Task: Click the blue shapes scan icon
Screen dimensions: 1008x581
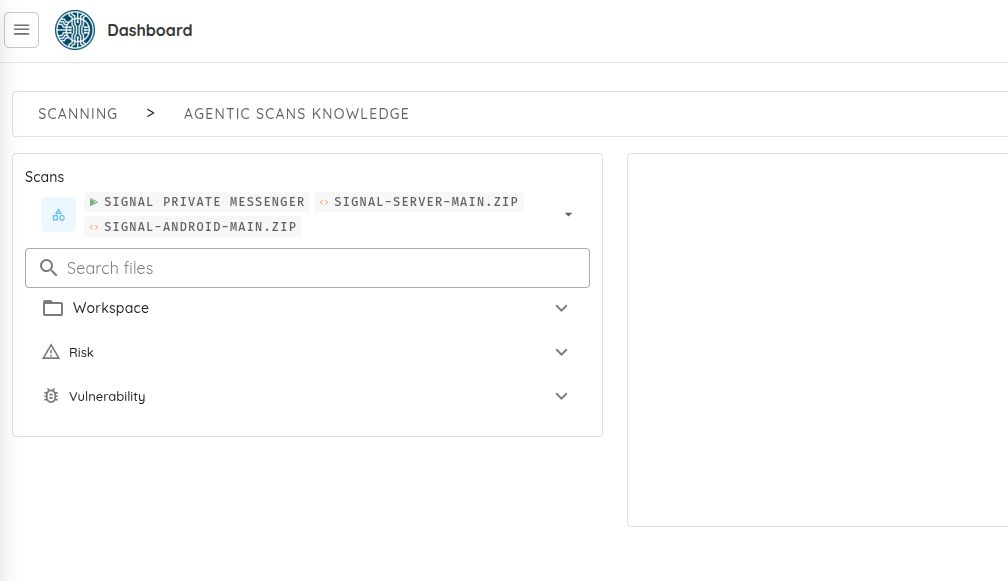Action: (58, 215)
